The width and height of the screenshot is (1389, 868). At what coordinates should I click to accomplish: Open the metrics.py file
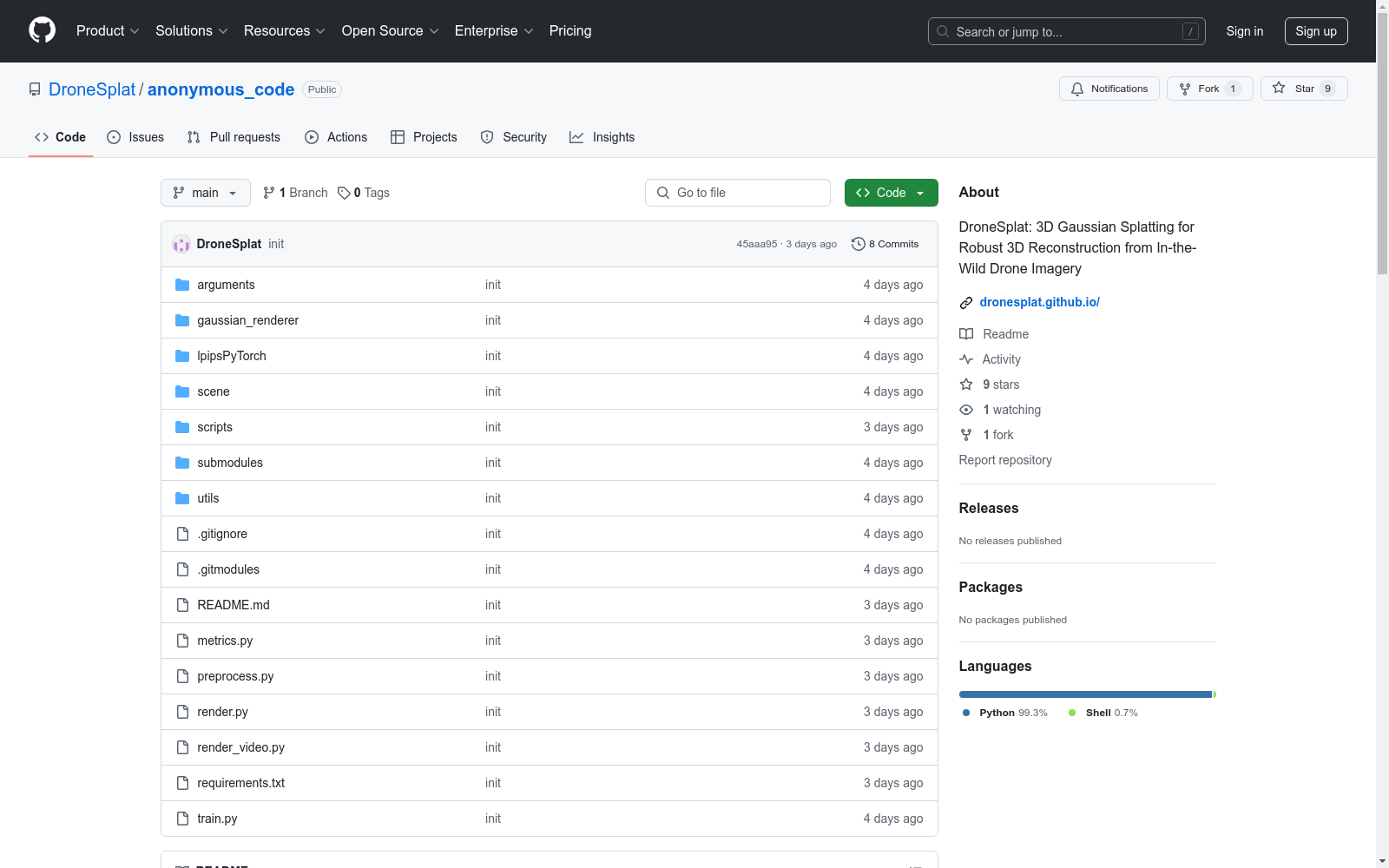(225, 641)
